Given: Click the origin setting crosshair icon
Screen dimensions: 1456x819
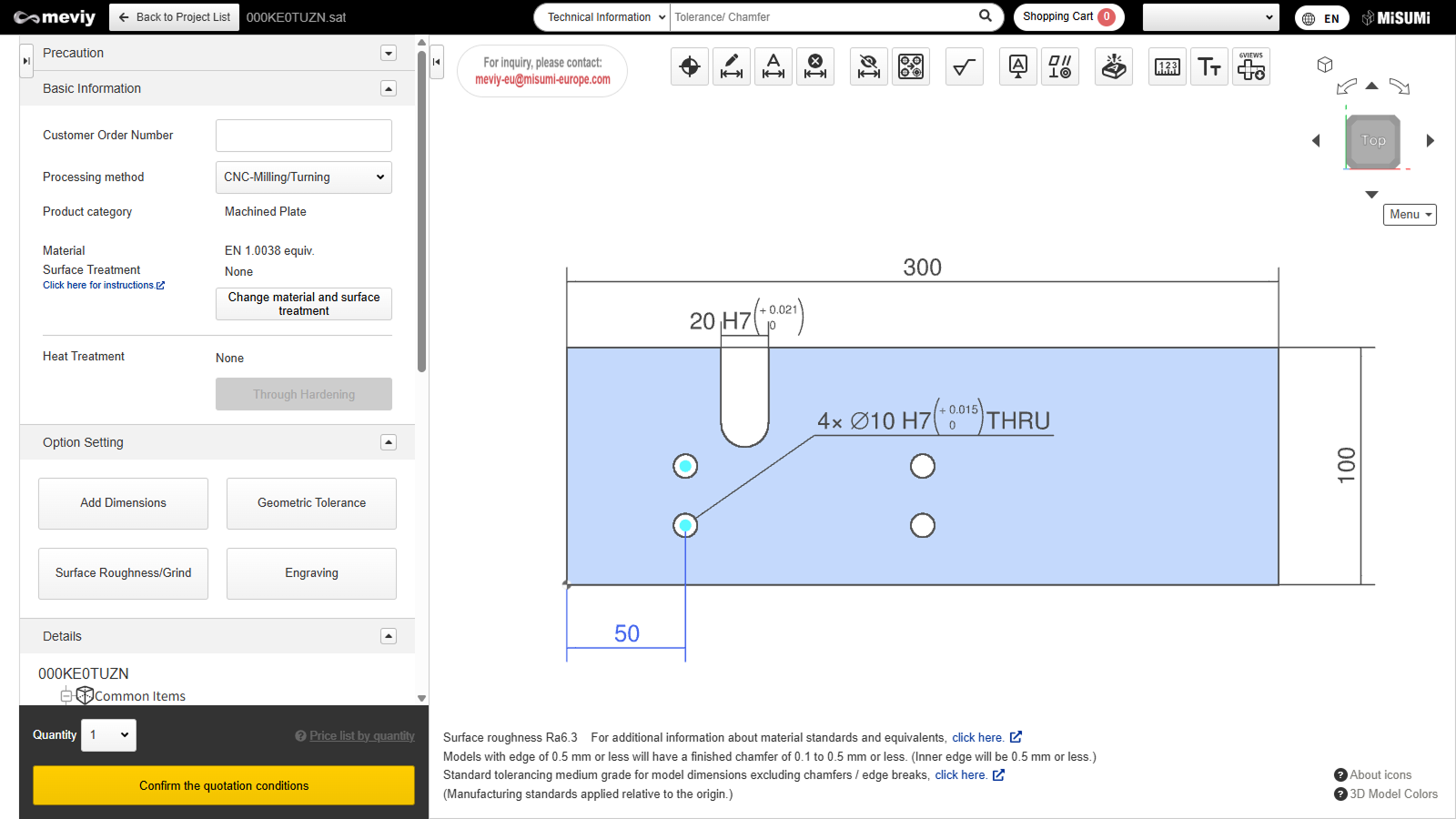Looking at the screenshot, I should coord(690,66).
